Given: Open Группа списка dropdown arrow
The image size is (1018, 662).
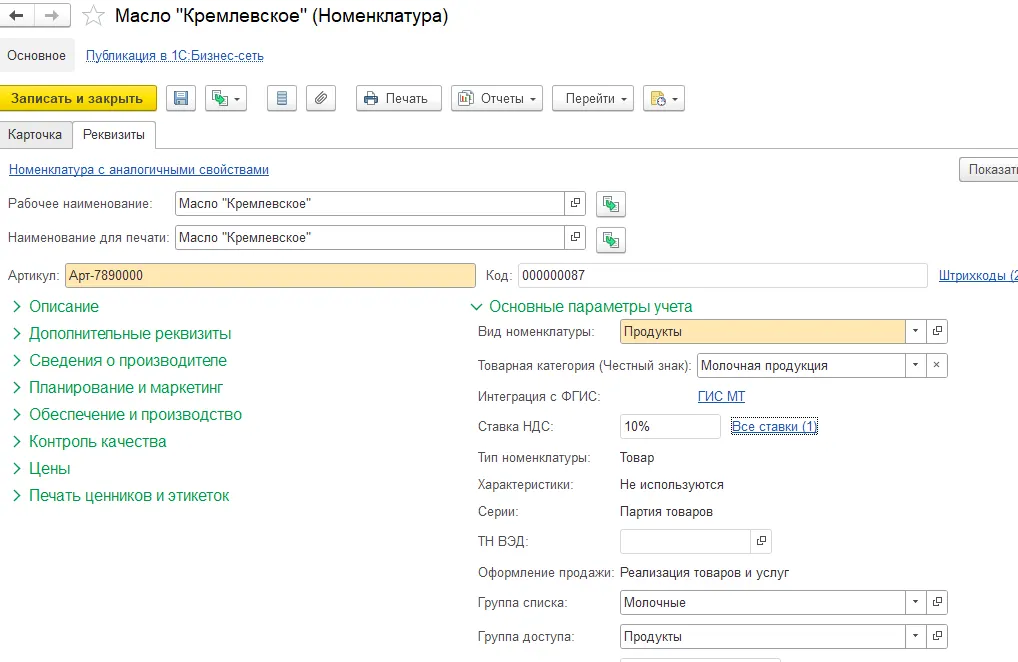Looking at the screenshot, I should (x=915, y=602).
